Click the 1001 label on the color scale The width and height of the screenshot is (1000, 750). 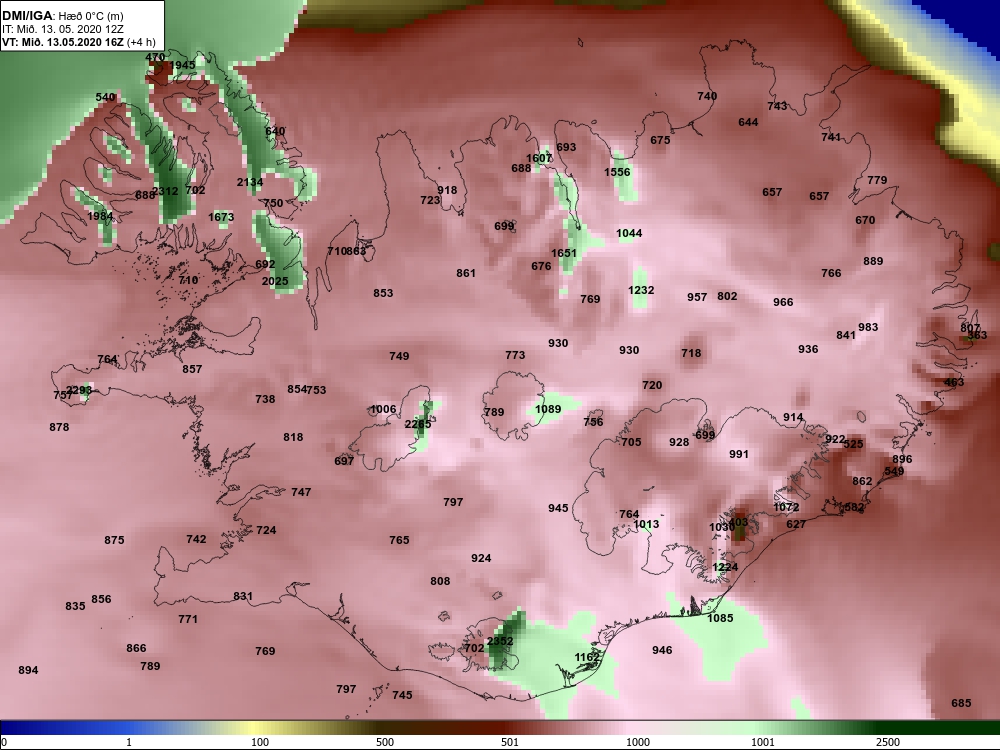coord(763,742)
